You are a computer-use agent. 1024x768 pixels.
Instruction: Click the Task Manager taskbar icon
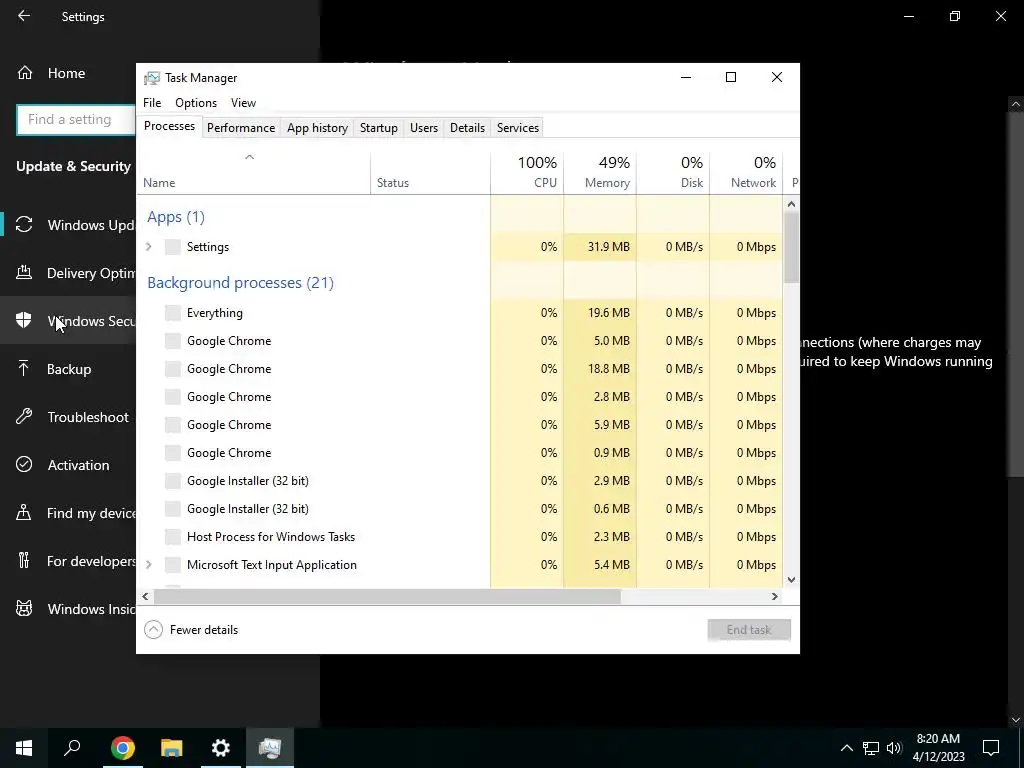click(x=270, y=748)
